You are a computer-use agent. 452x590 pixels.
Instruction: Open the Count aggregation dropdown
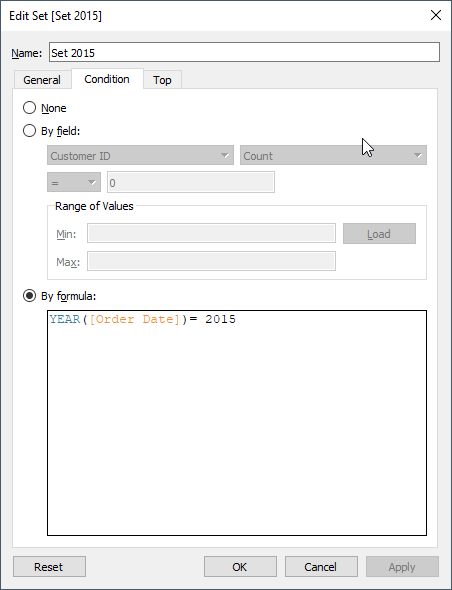[x=333, y=155]
